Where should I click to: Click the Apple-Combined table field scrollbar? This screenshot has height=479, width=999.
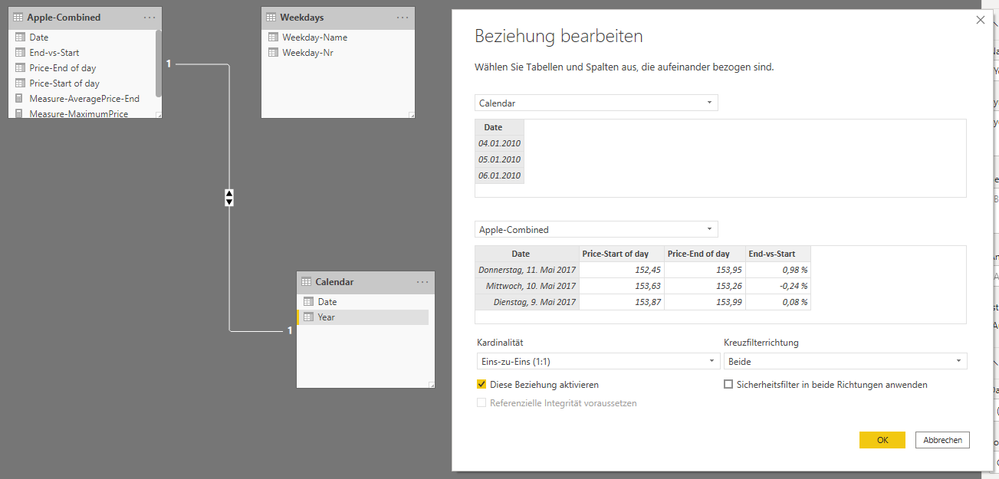click(159, 62)
